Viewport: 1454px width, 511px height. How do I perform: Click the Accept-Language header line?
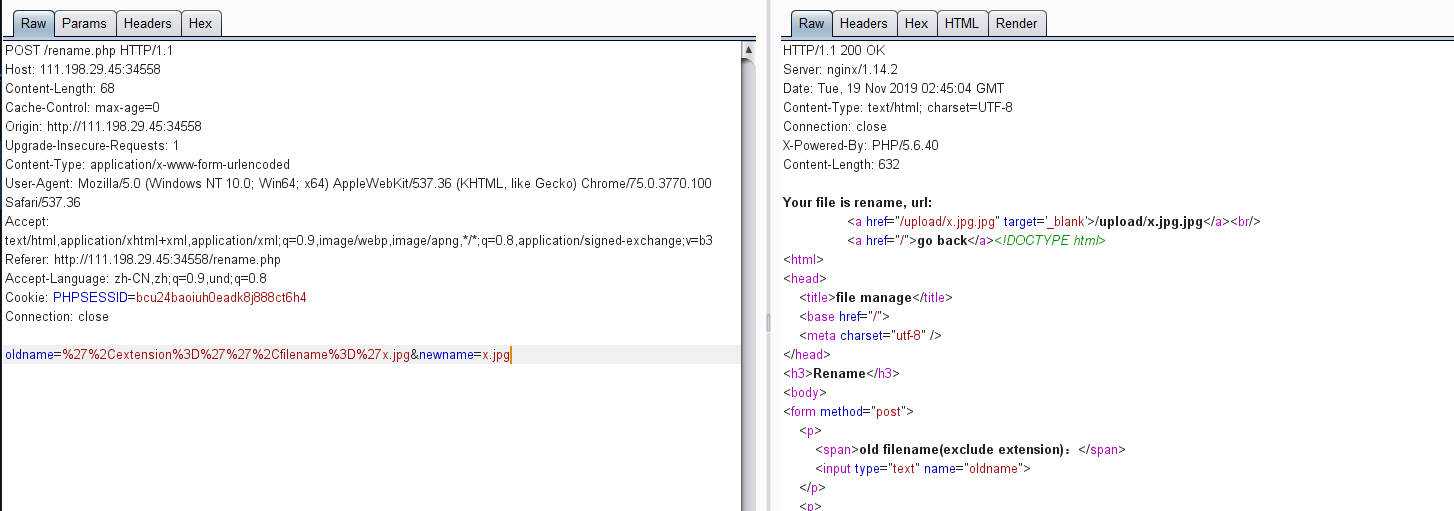[135, 278]
